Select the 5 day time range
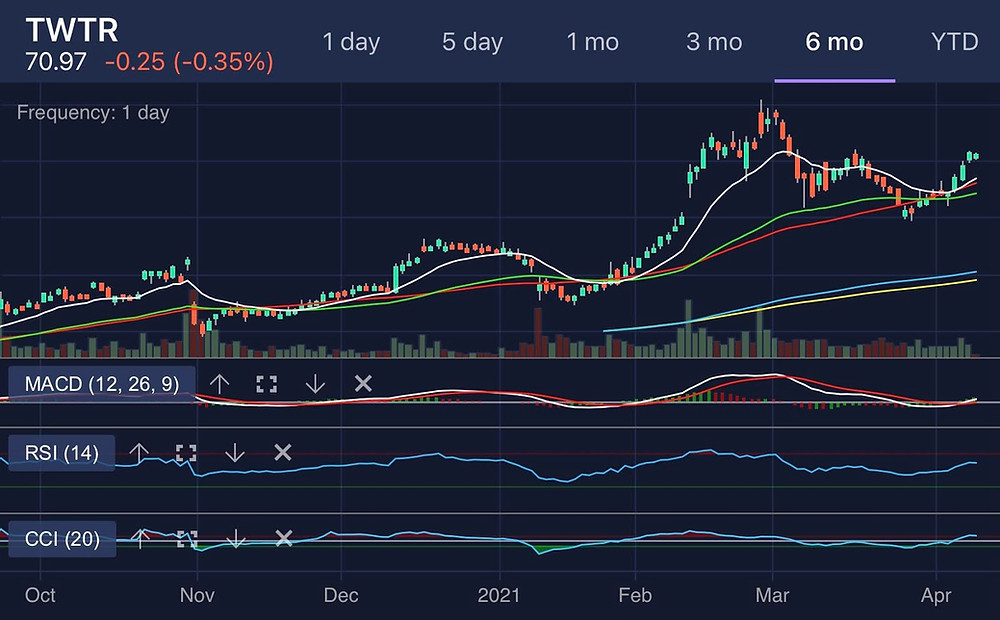The image size is (1000, 620). pos(473,42)
